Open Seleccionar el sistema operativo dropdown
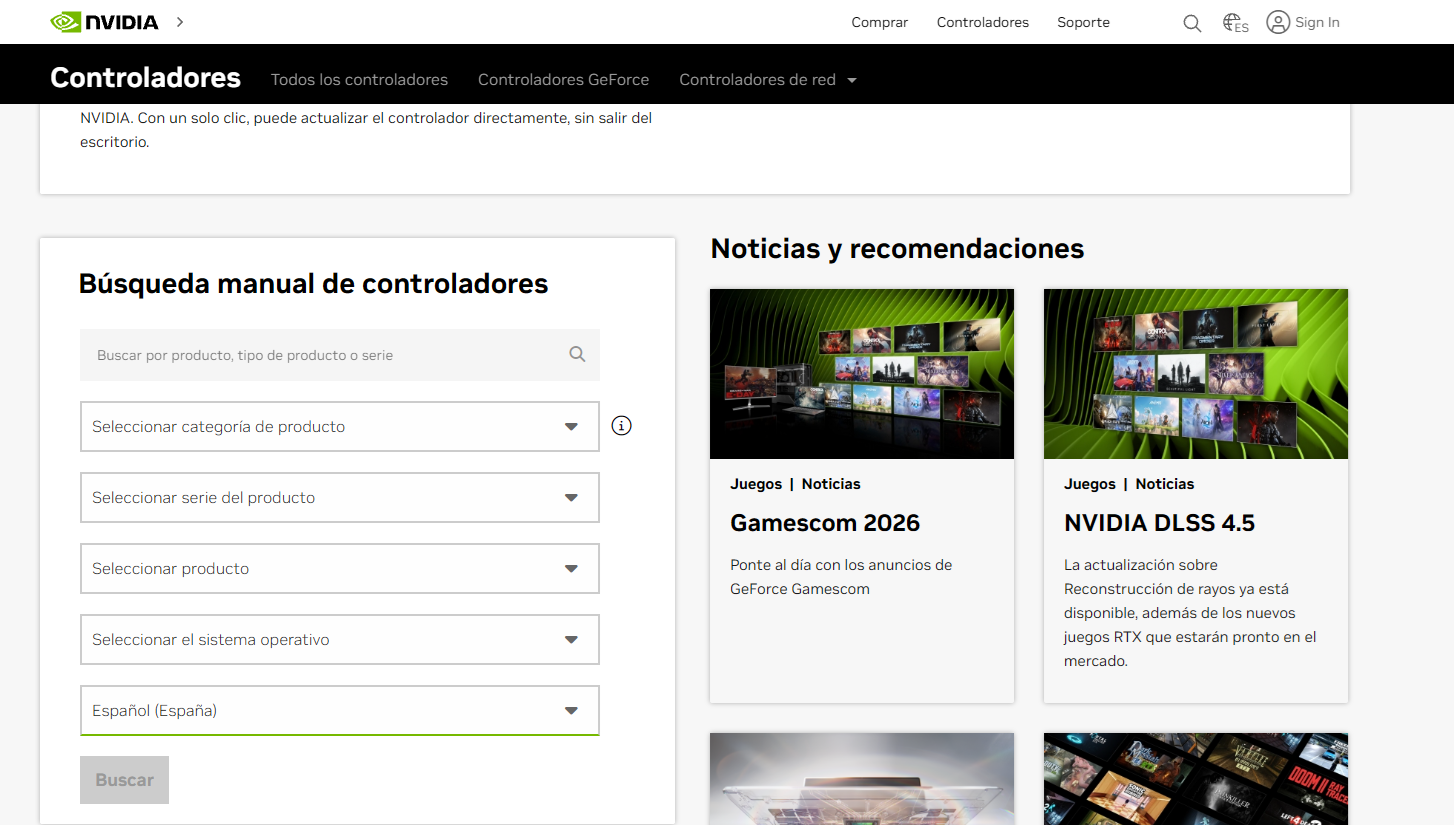1454x825 pixels. [x=340, y=640]
